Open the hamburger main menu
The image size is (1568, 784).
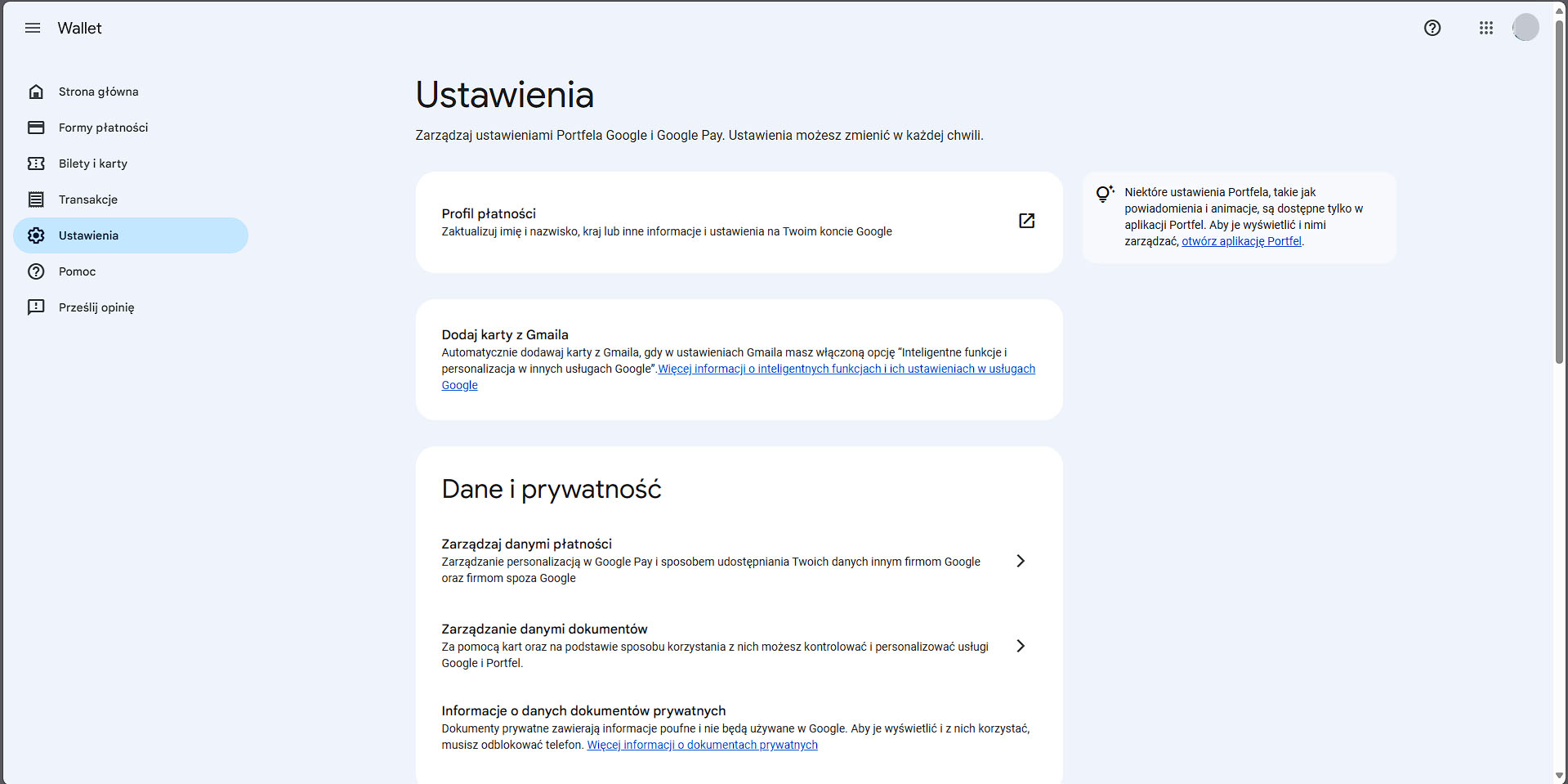(x=33, y=28)
